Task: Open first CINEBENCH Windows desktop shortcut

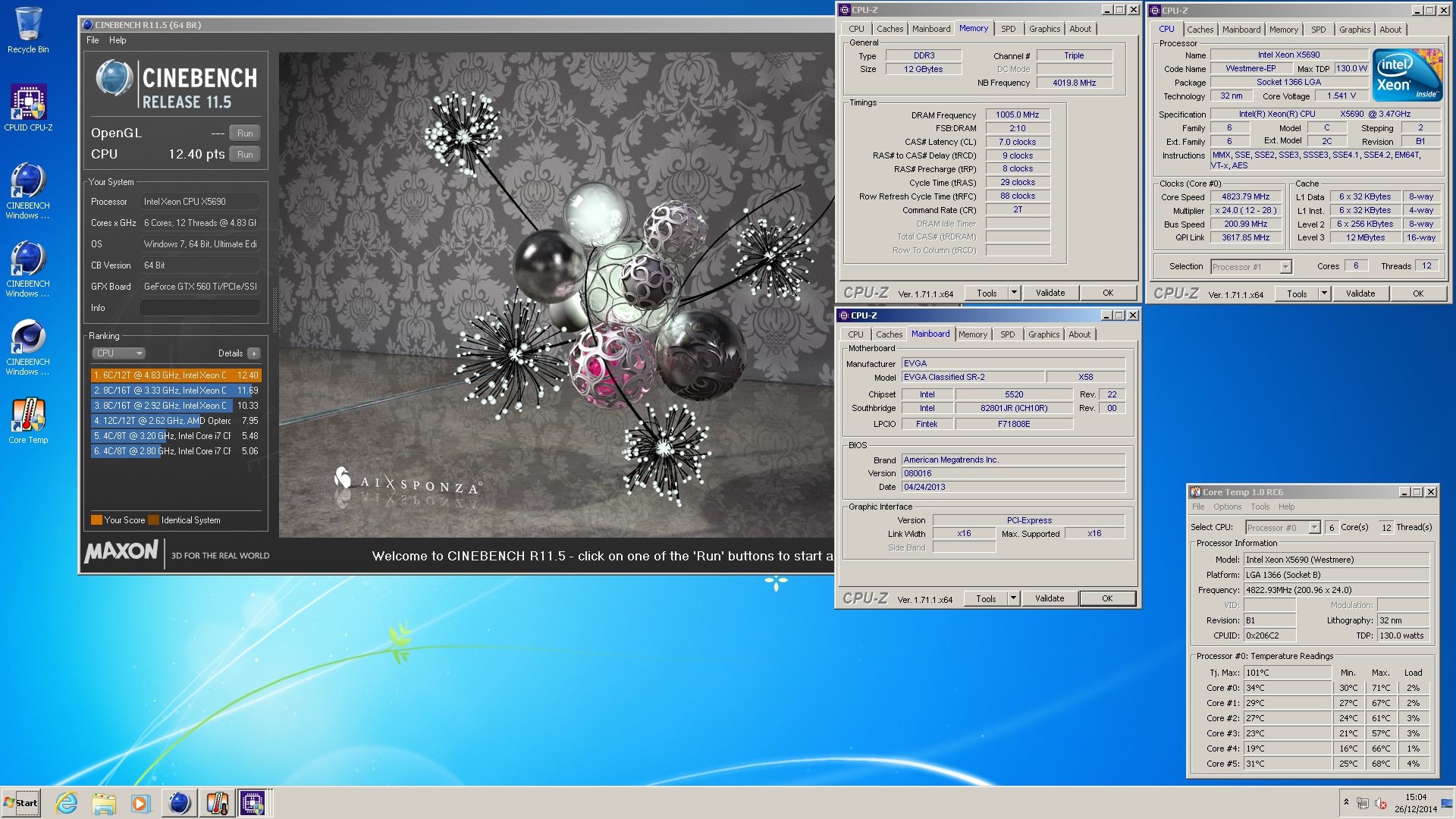Action: pos(28,191)
